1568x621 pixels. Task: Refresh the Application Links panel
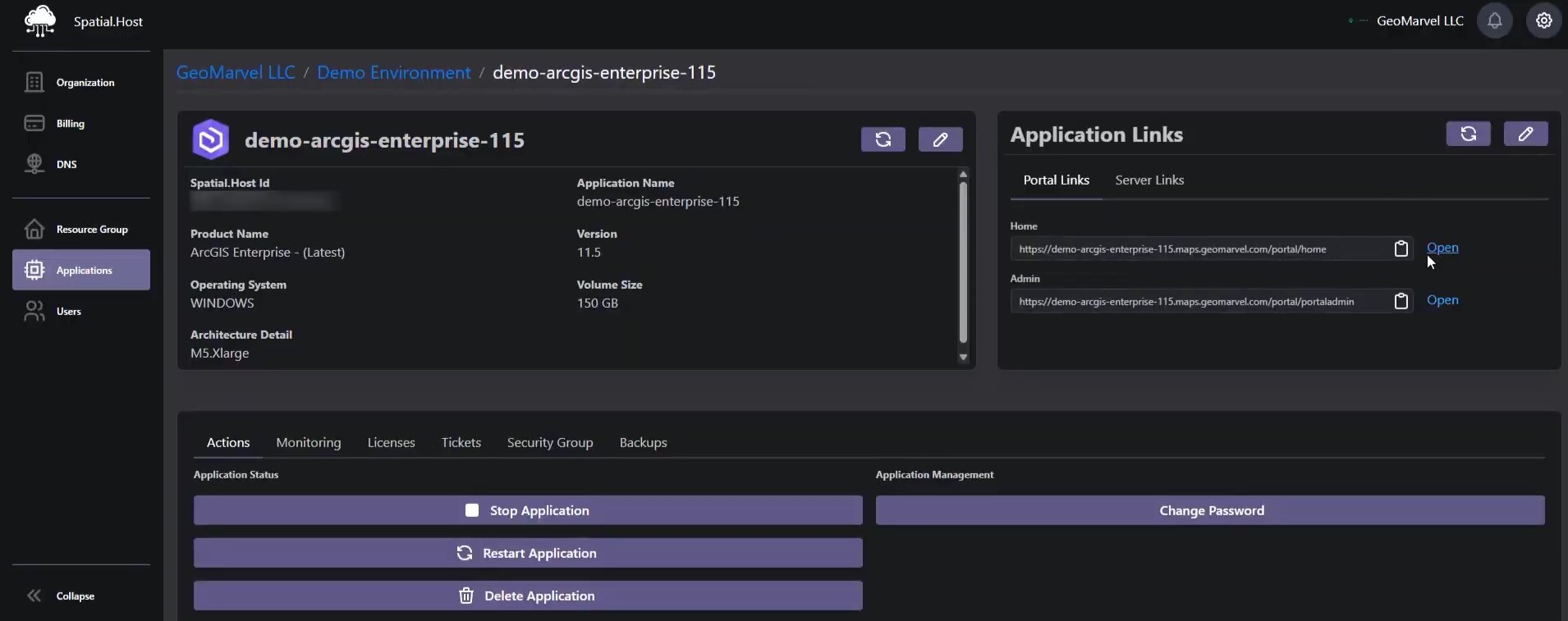click(x=1468, y=134)
